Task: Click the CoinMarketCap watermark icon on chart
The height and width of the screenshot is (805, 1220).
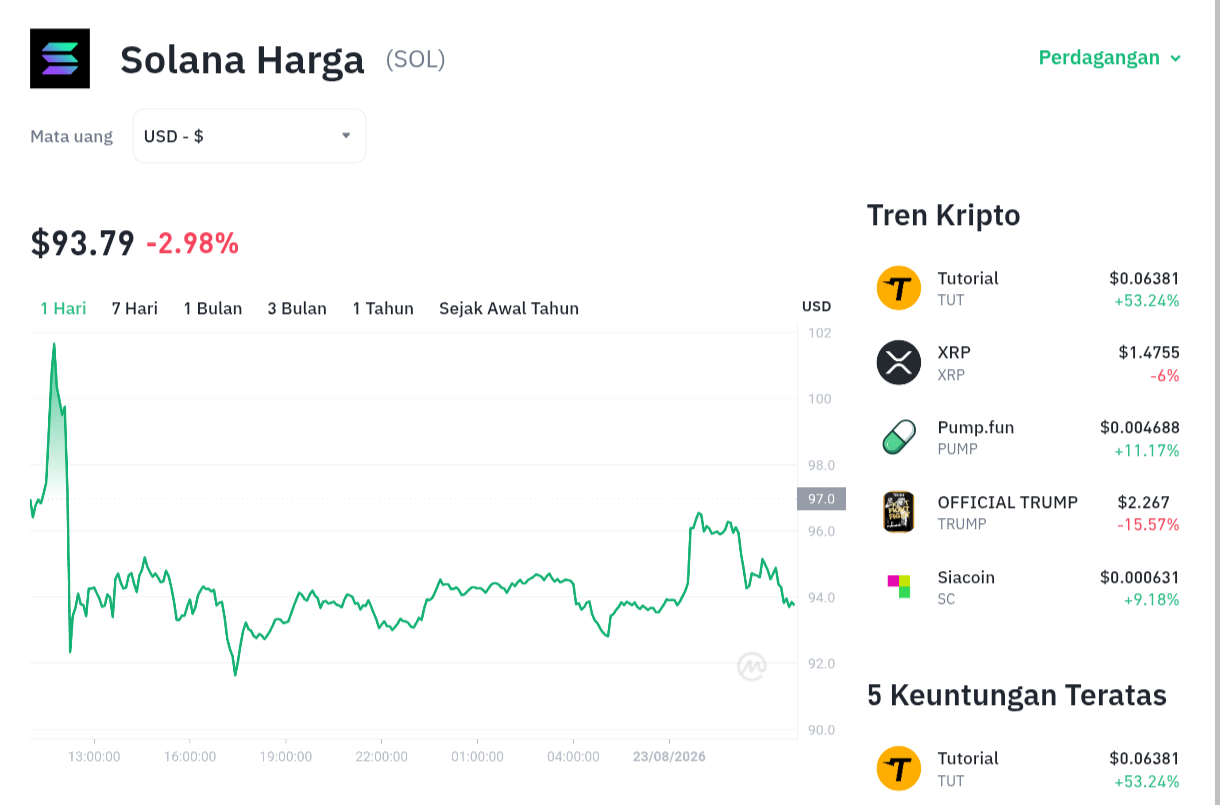Action: 752,666
